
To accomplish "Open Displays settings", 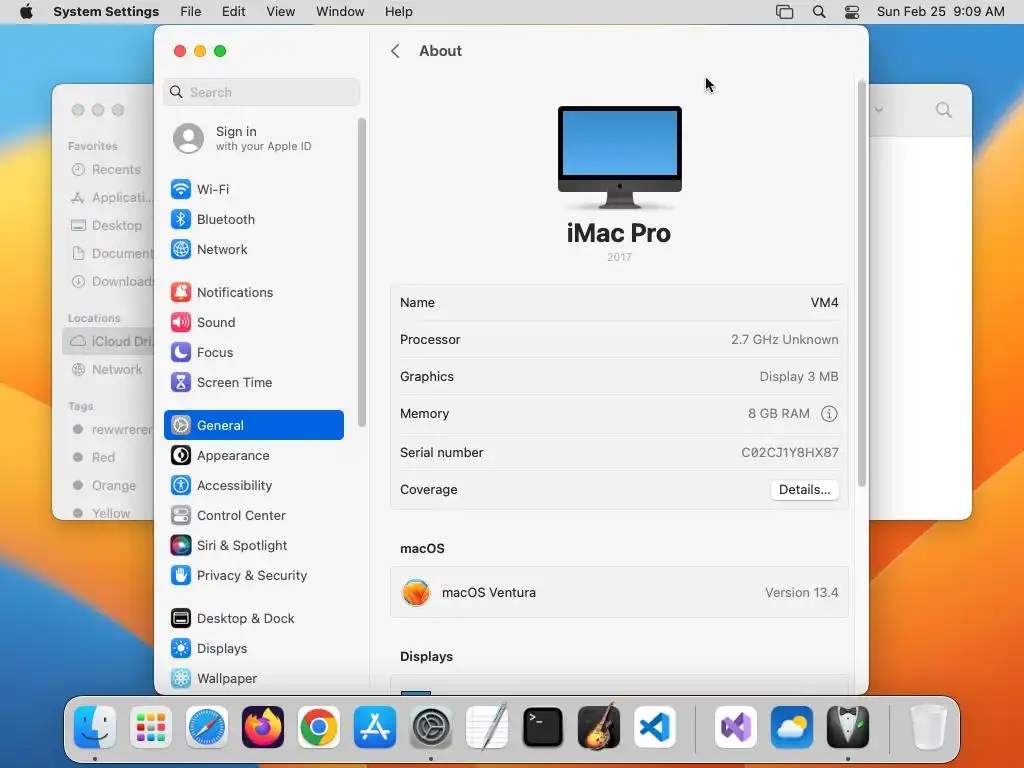I will point(253,648).
